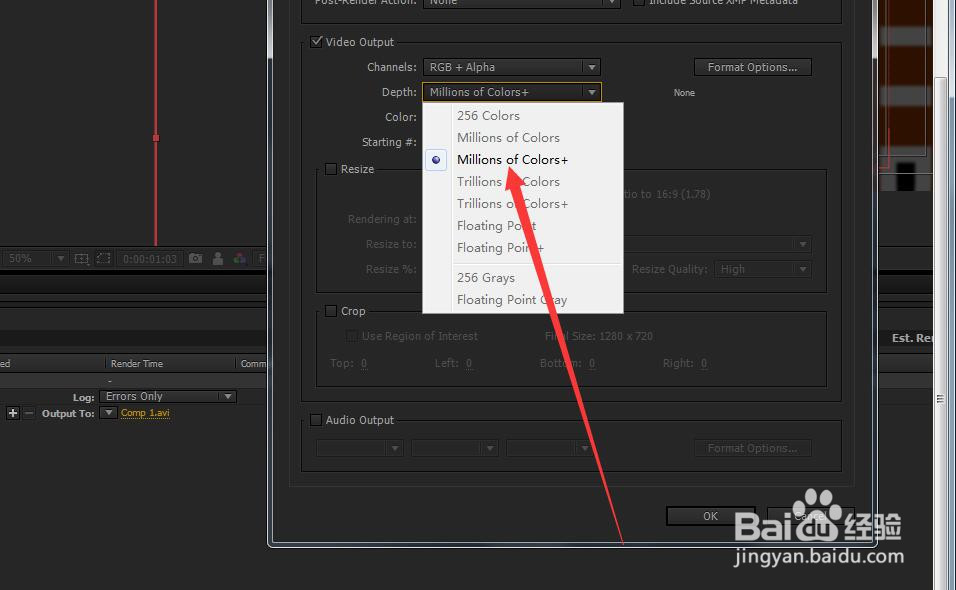Image resolution: width=956 pixels, height=590 pixels.
Task: Click the Right crop value 0
Action: pos(704,363)
